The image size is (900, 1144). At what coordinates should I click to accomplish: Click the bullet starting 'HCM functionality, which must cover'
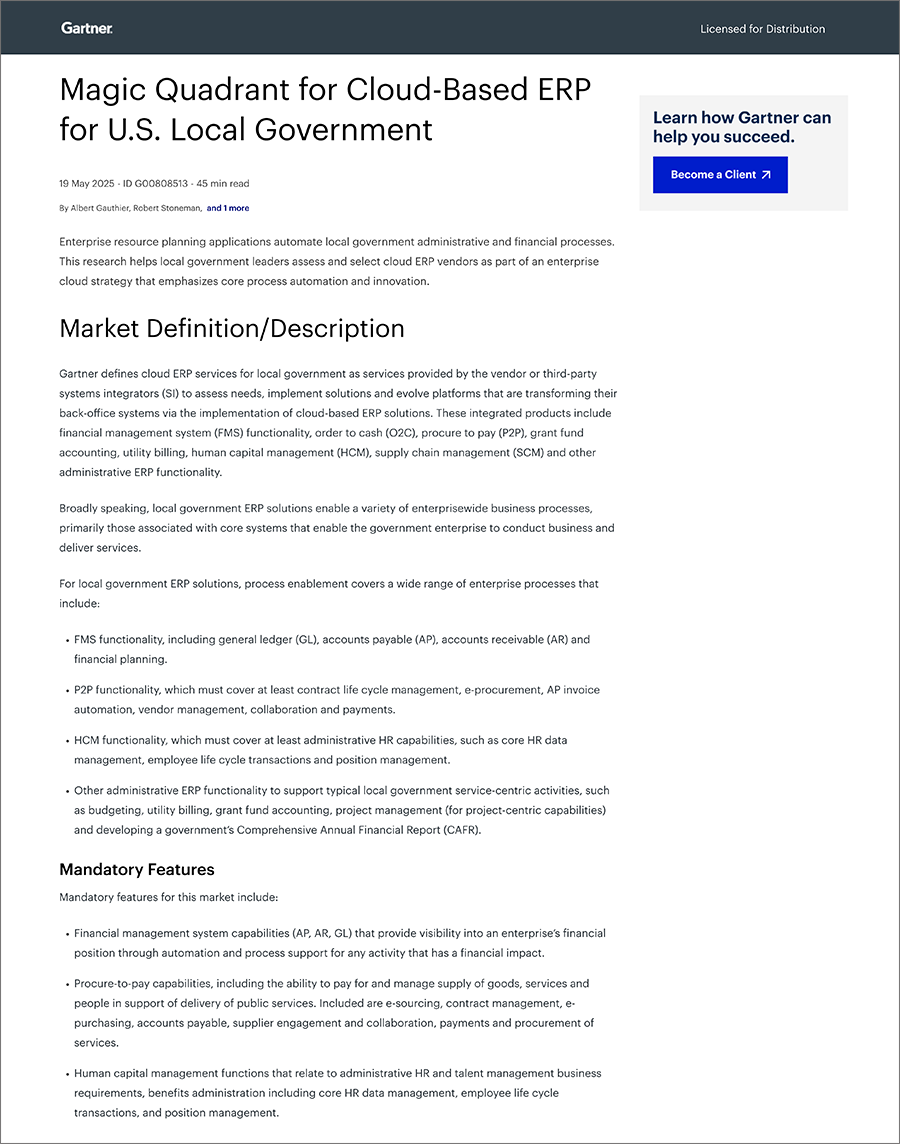[x=321, y=750]
